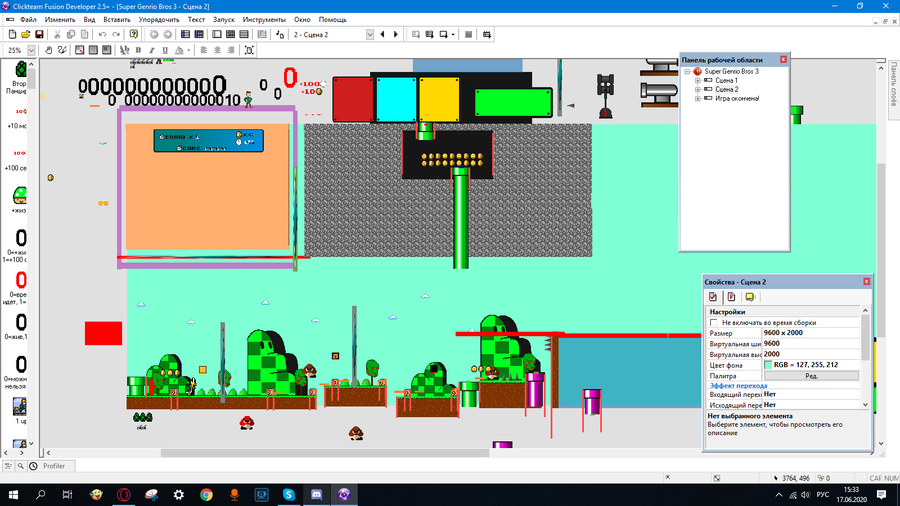Click the Profiler label in bottom bar
Screen dimensions: 900x506
coord(54,466)
